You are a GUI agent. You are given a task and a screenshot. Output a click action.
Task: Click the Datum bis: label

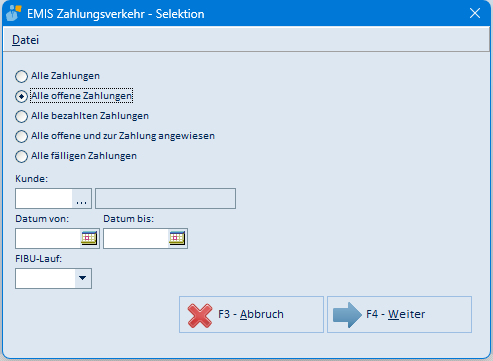pyautogui.click(x=129, y=219)
